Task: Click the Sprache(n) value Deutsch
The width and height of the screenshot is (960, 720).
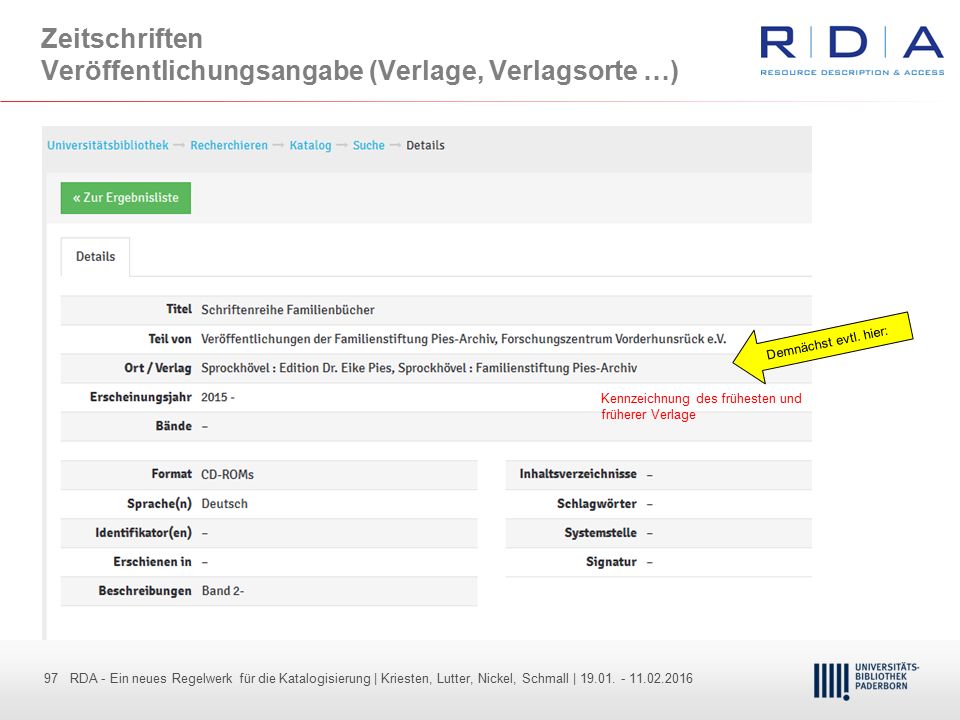Action: (225, 503)
